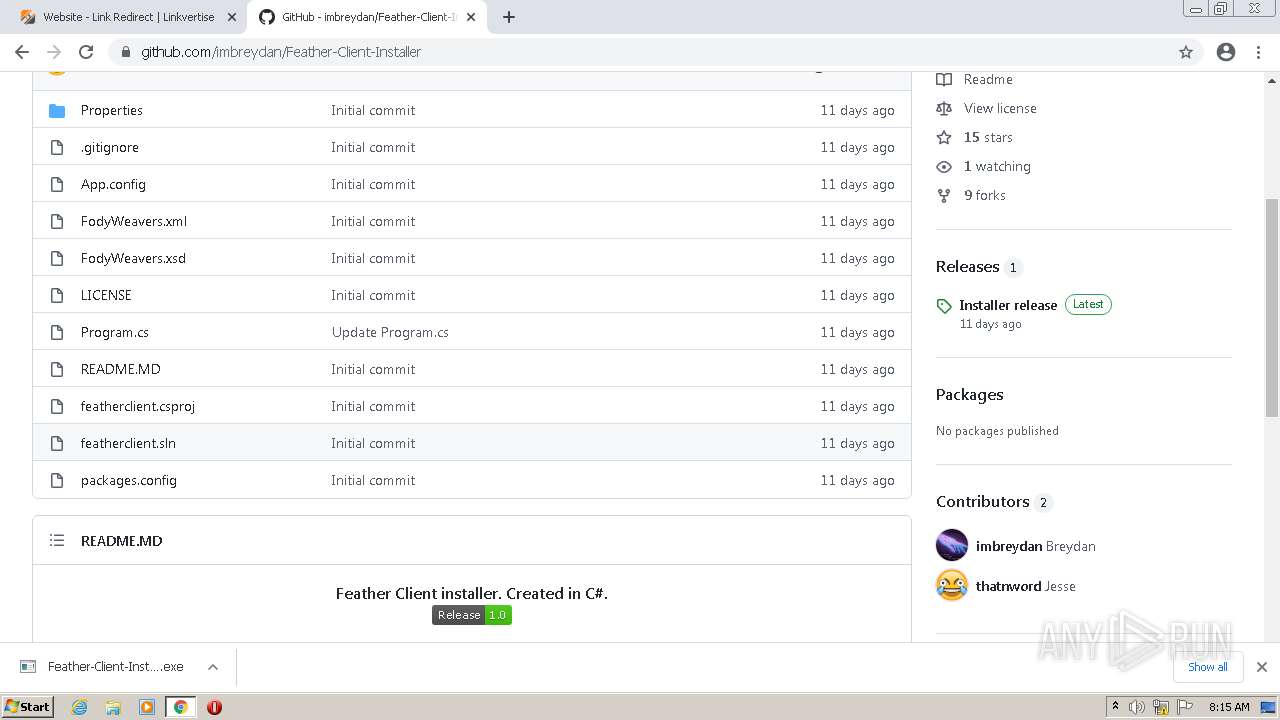This screenshot has height=720, width=1280.
Task: Open Chrome profile avatar icon
Action: point(1226,52)
